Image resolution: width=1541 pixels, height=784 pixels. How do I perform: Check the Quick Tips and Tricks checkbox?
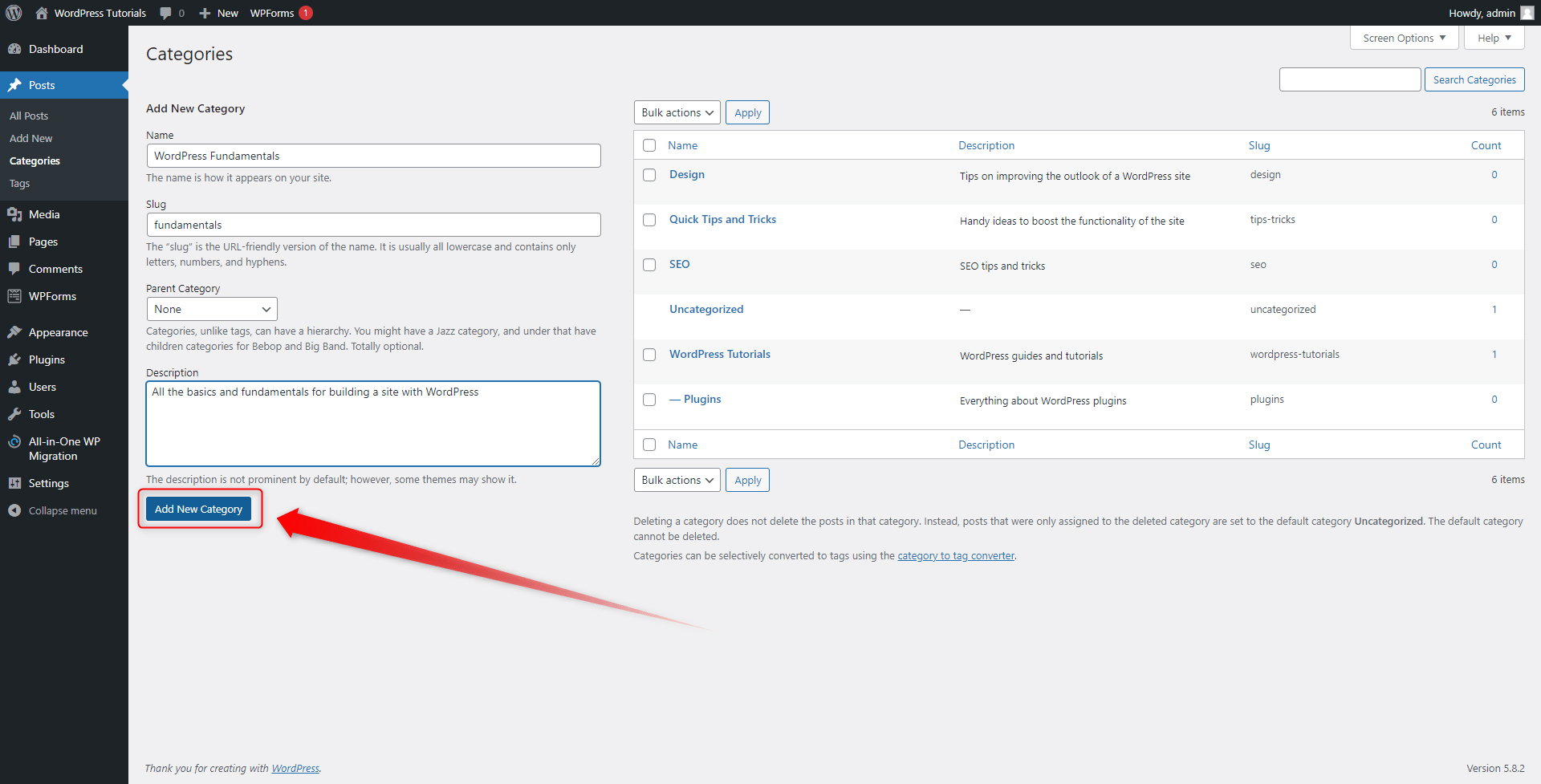[x=649, y=220]
